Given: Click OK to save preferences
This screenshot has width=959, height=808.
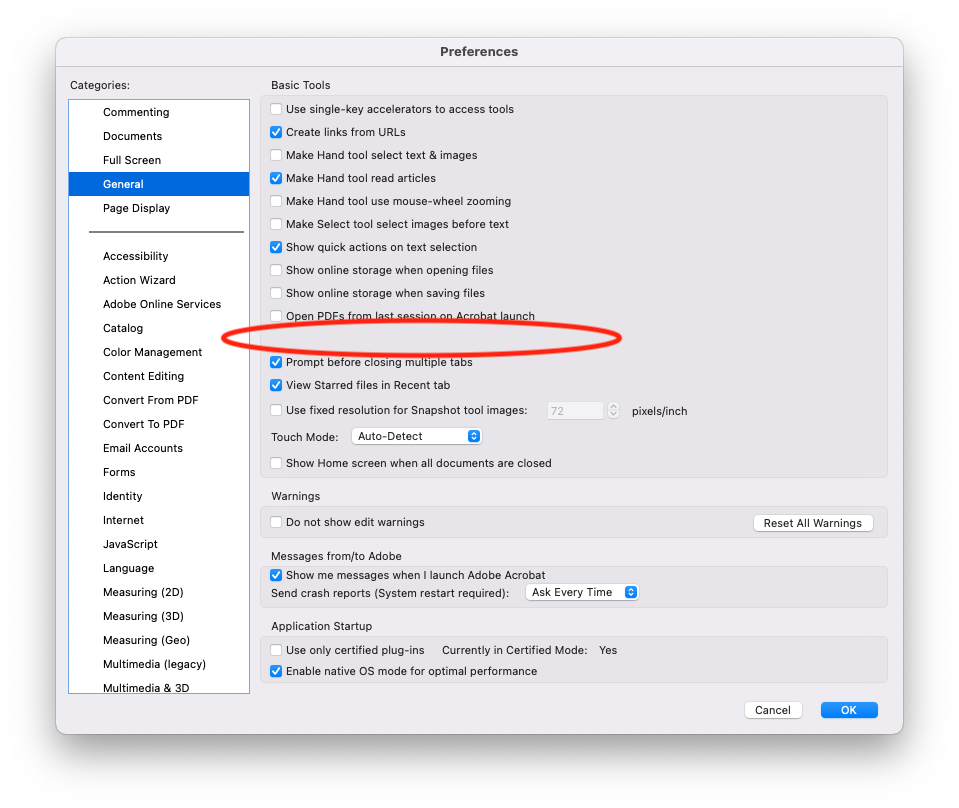Looking at the screenshot, I should click(x=848, y=709).
